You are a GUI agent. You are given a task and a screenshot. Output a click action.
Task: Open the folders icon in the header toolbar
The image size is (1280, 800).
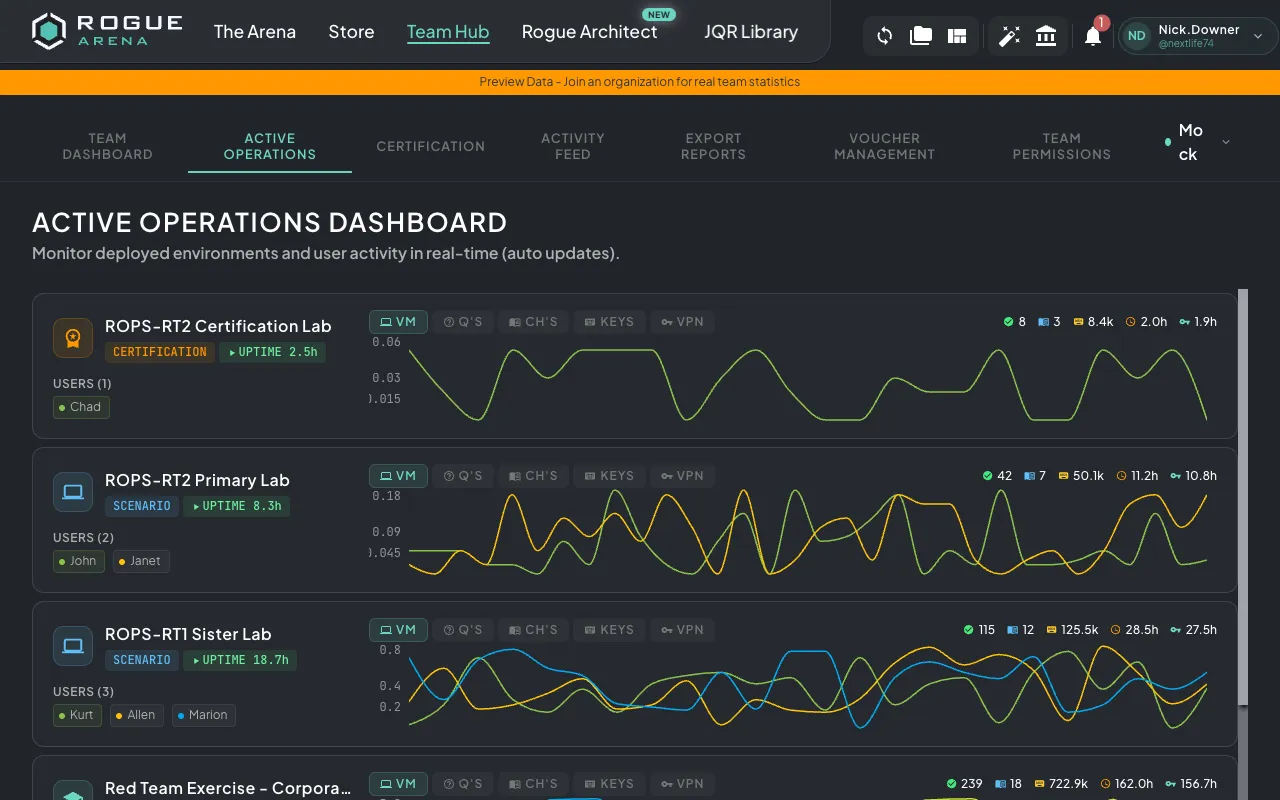tap(920, 35)
